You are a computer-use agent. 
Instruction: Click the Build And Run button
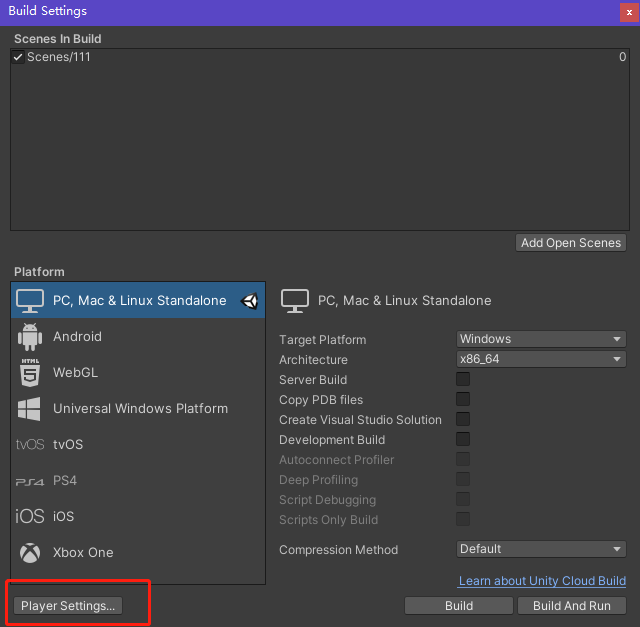point(572,606)
